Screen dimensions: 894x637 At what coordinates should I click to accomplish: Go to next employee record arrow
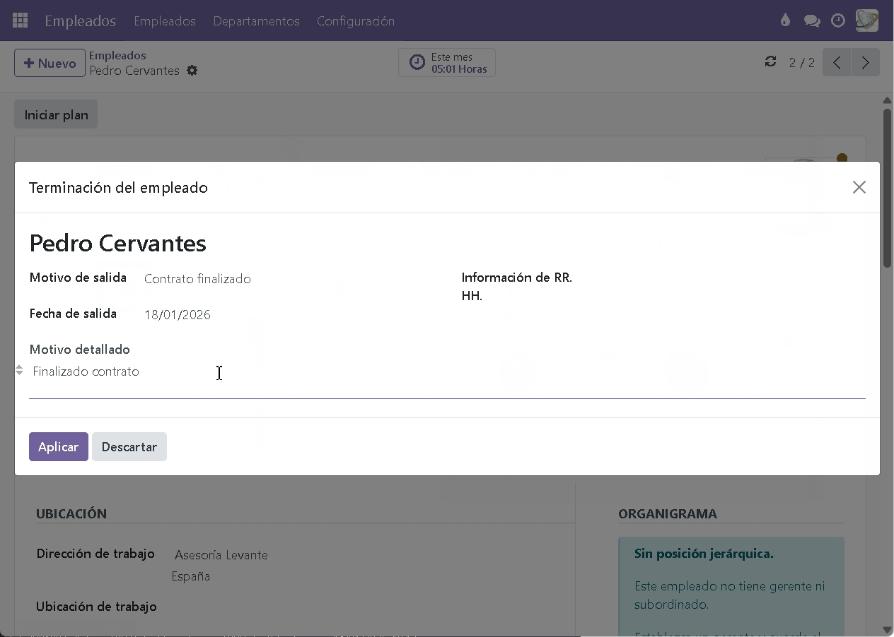(x=865, y=62)
